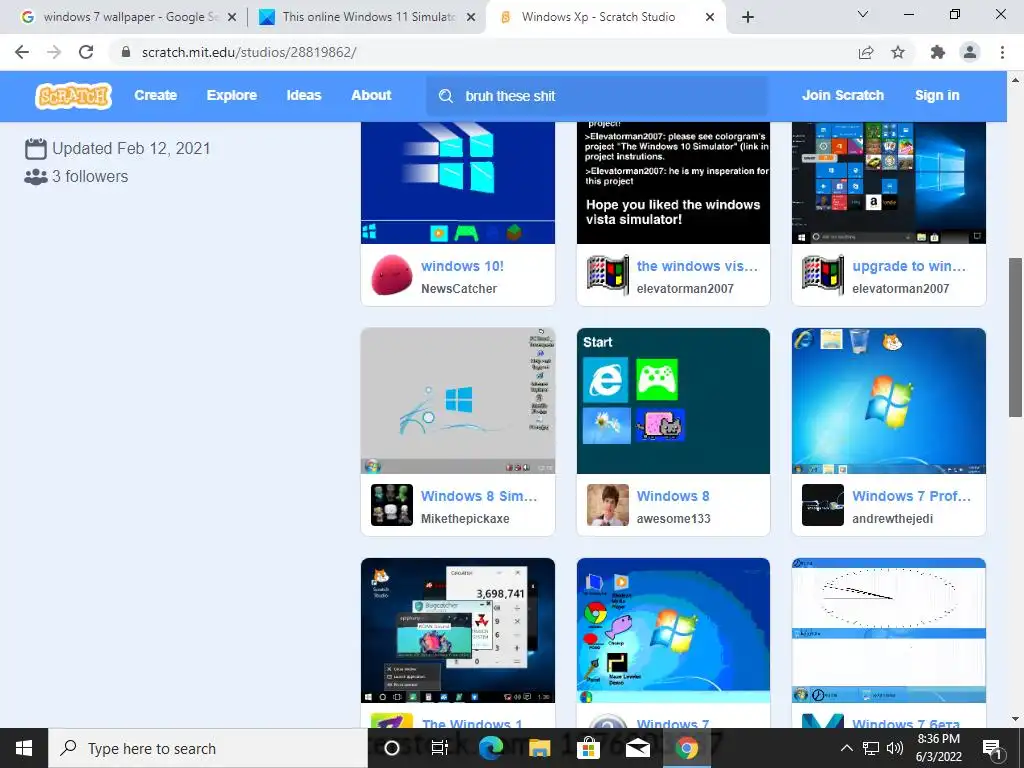Close the windows 7 wallpaper tab
The height and width of the screenshot is (768, 1024).
[x=232, y=17]
